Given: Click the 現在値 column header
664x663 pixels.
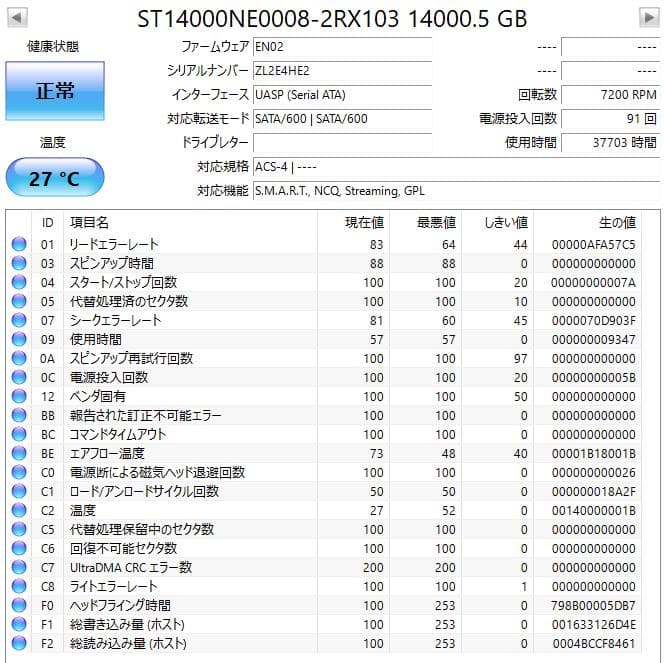Looking at the screenshot, I should coord(354,223).
